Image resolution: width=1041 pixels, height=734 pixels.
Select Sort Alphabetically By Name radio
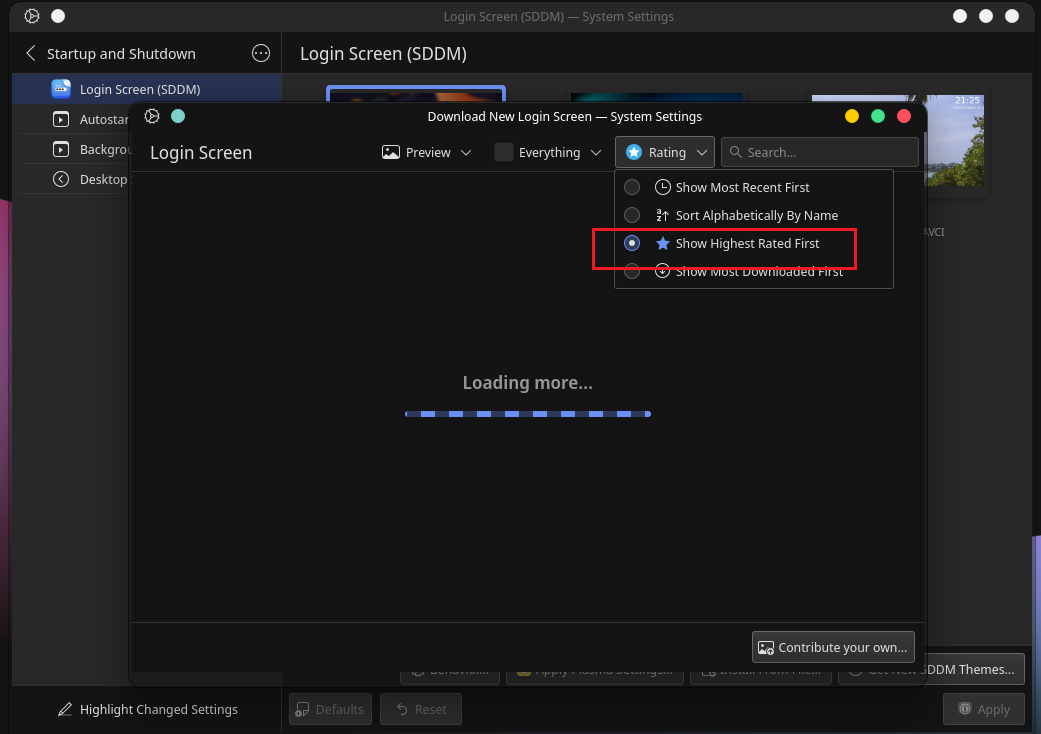pyautogui.click(x=632, y=215)
